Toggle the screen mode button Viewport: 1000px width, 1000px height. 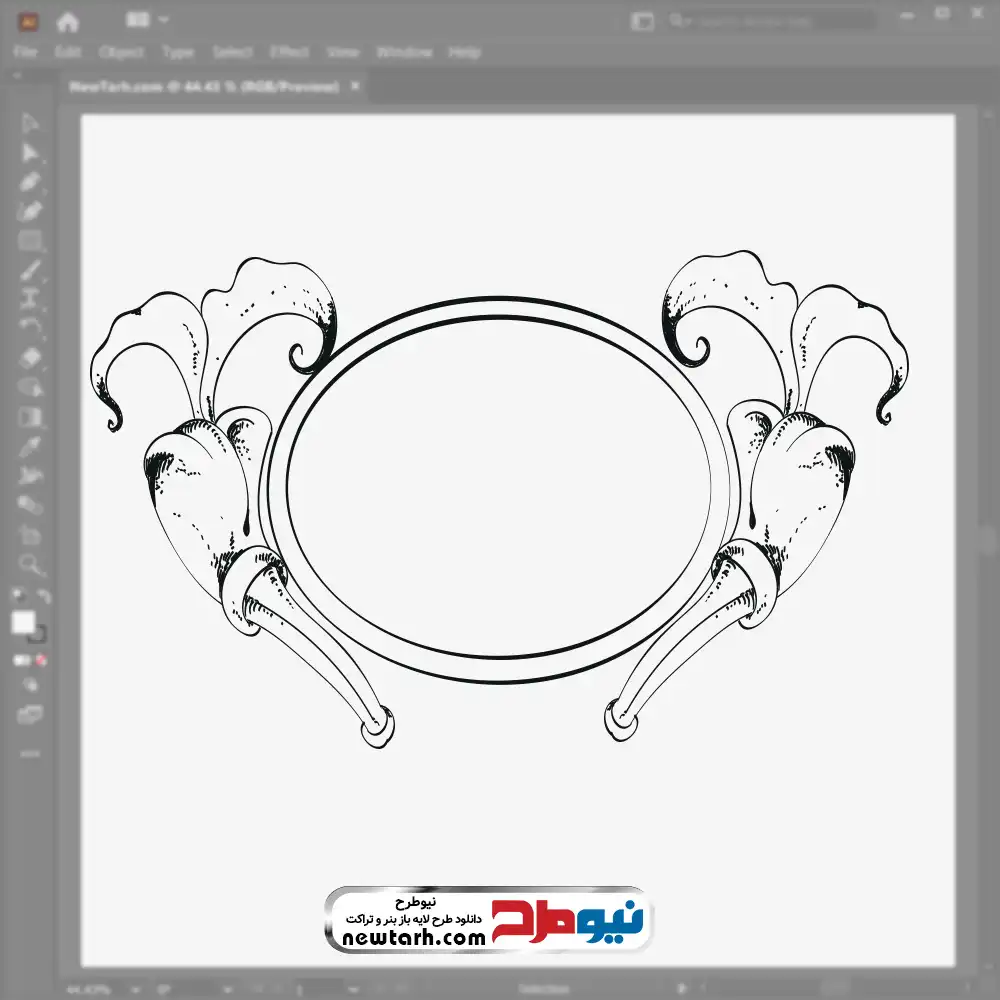click(x=30, y=714)
